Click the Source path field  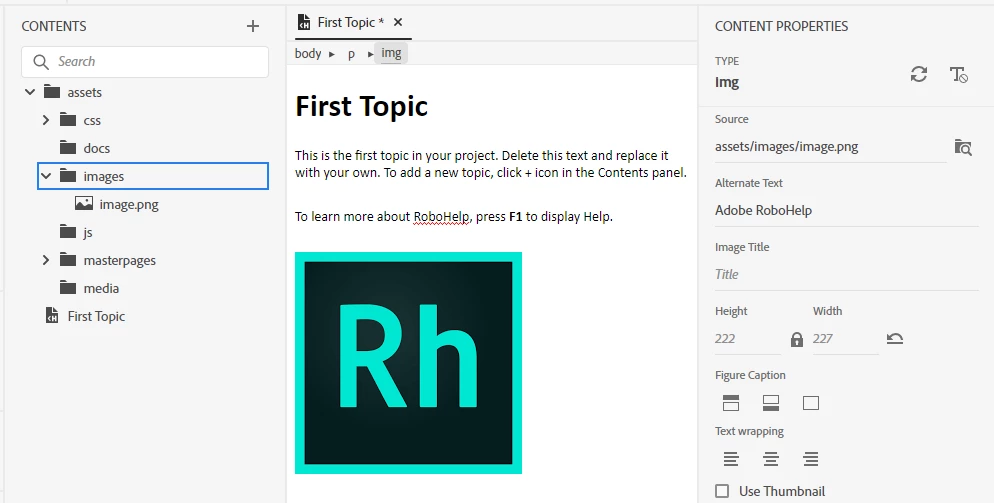click(x=830, y=147)
